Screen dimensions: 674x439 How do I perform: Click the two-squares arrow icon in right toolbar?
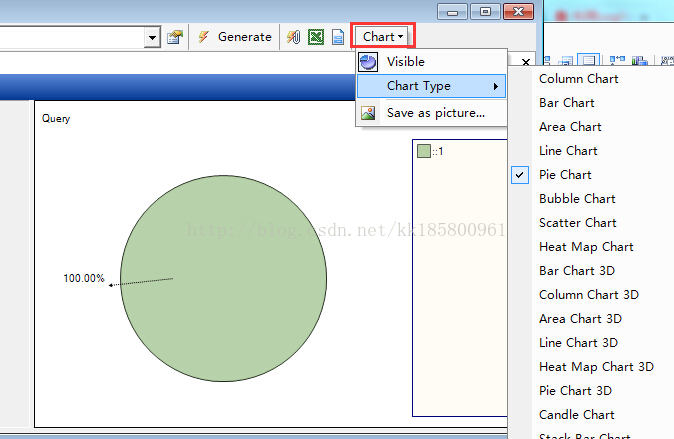tap(617, 60)
